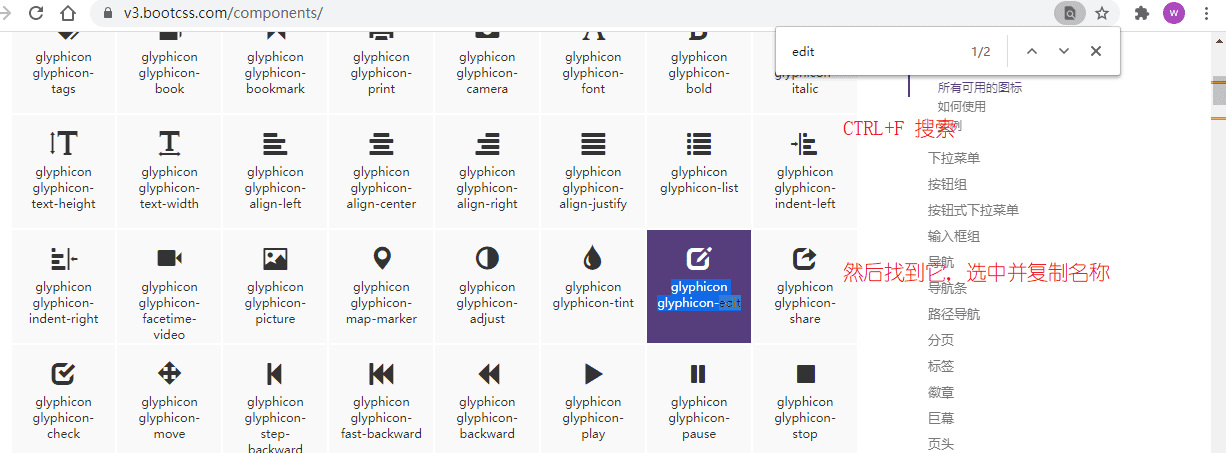Select the glyphicon-tint droplet icon
The height and width of the screenshot is (453, 1226).
pos(593,259)
